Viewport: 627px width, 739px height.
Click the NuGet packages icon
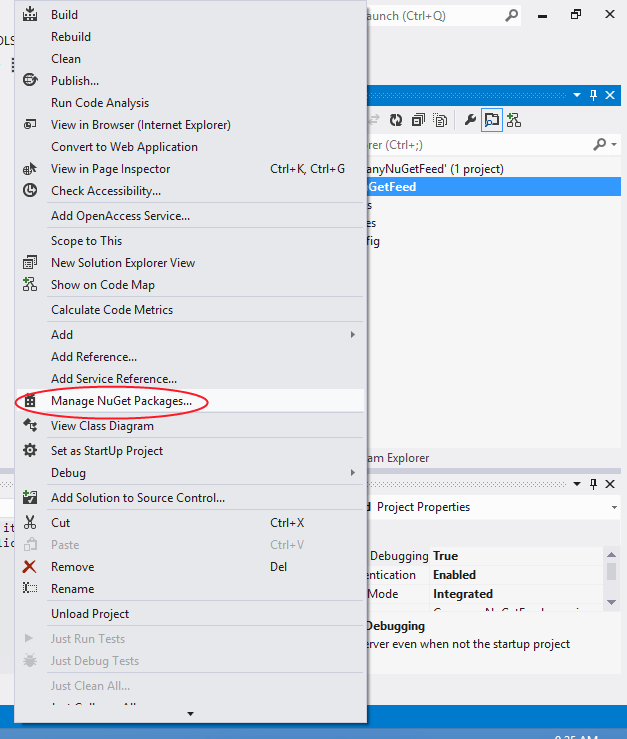coord(30,401)
